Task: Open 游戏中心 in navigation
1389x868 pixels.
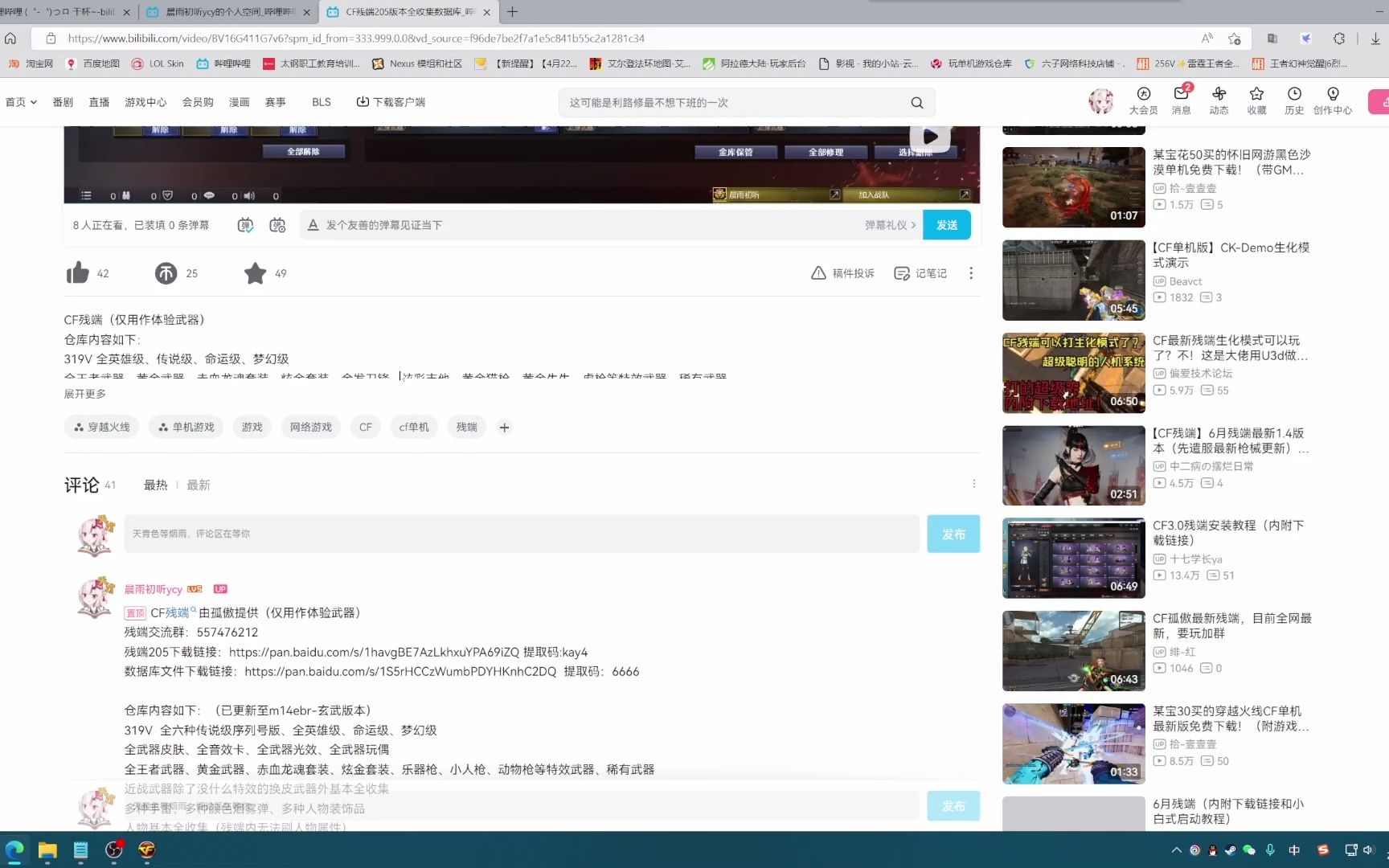Action: 145,102
